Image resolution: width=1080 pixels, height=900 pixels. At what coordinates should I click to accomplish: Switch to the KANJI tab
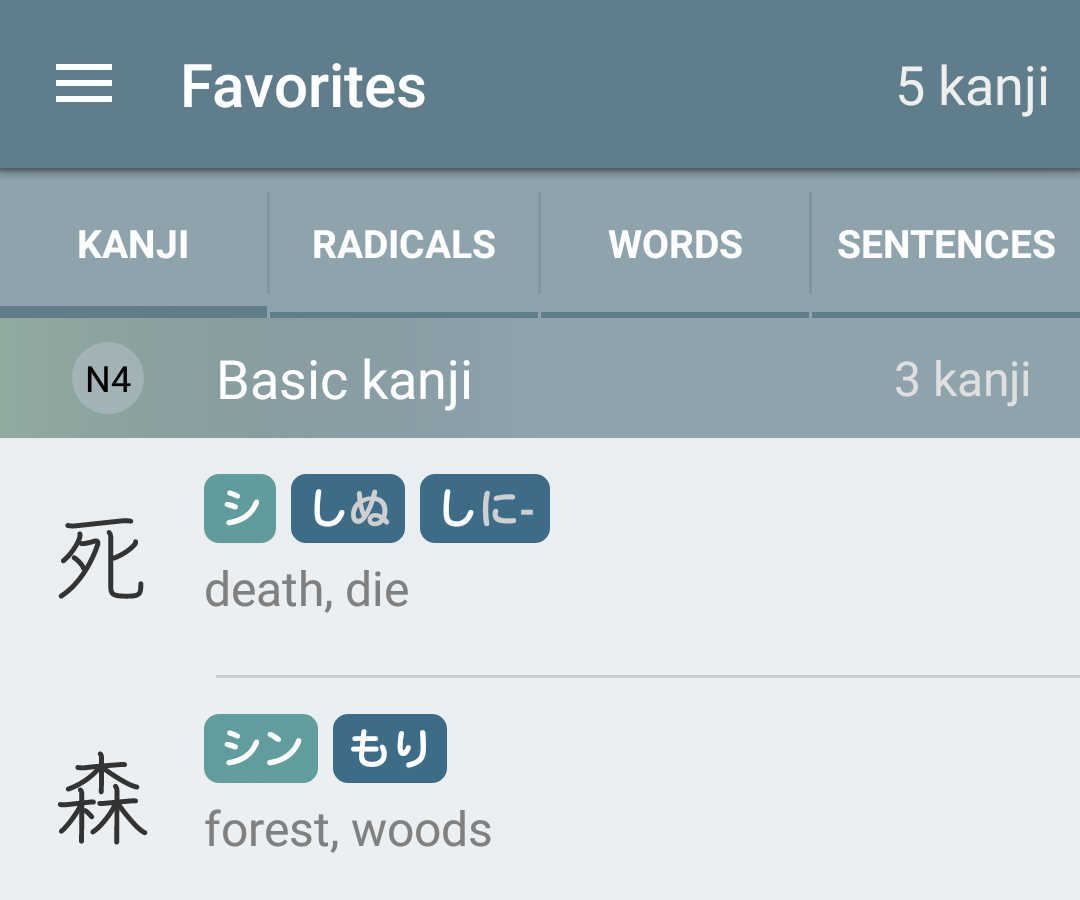133,244
